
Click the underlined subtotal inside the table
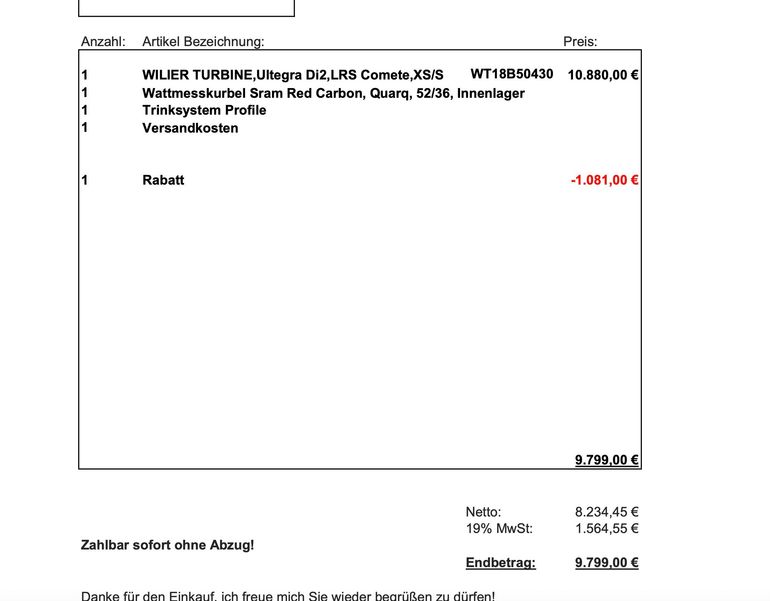tap(607, 460)
